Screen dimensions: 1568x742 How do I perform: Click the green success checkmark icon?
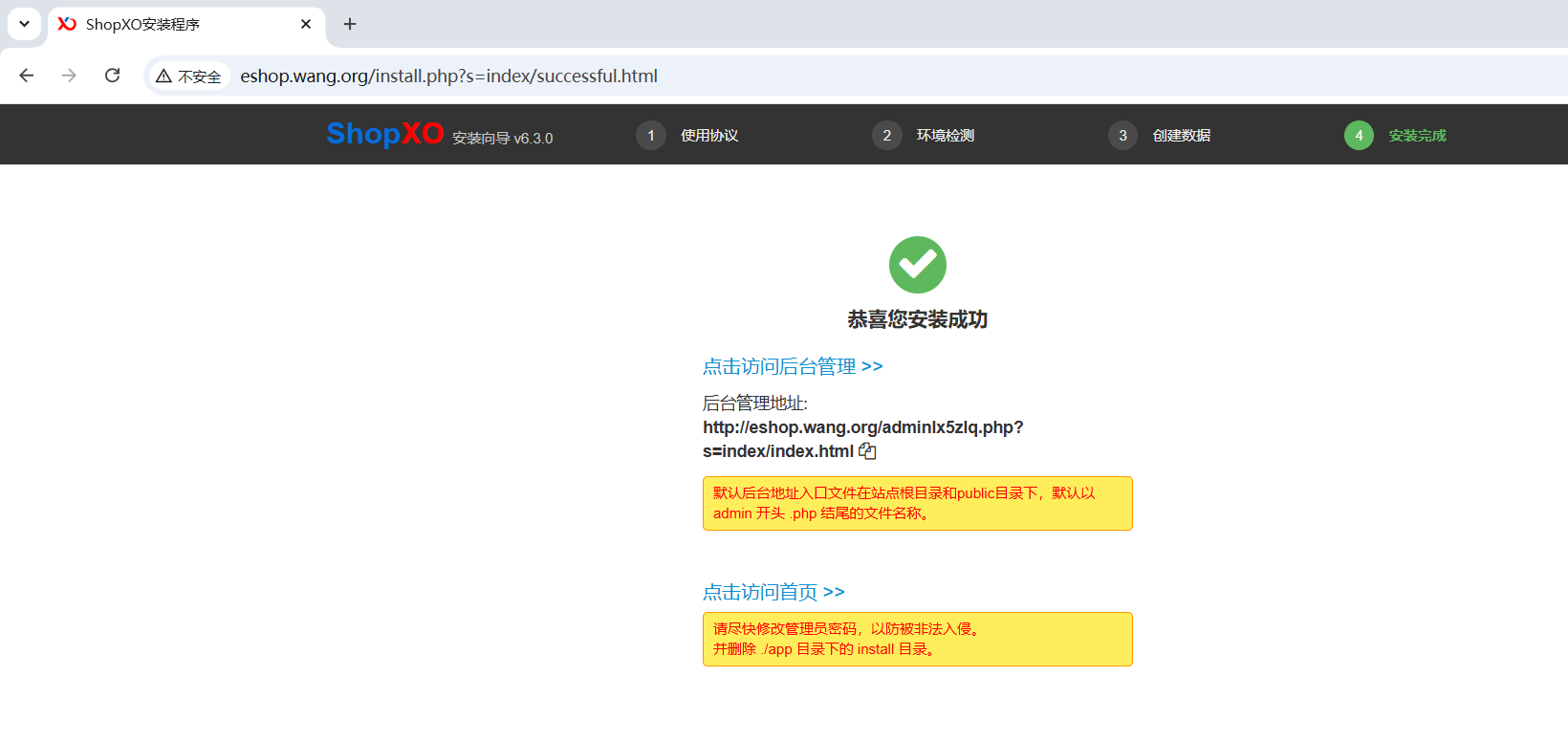click(918, 265)
